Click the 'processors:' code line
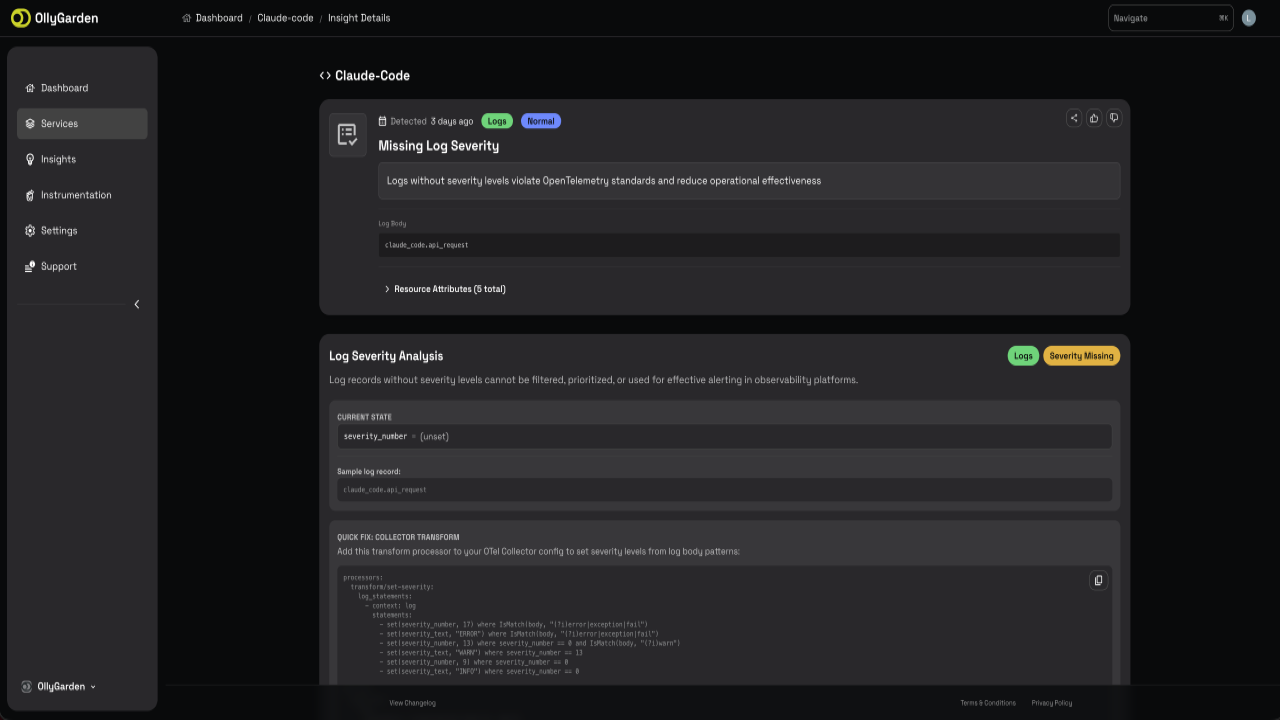The image size is (1280, 720). point(363,578)
